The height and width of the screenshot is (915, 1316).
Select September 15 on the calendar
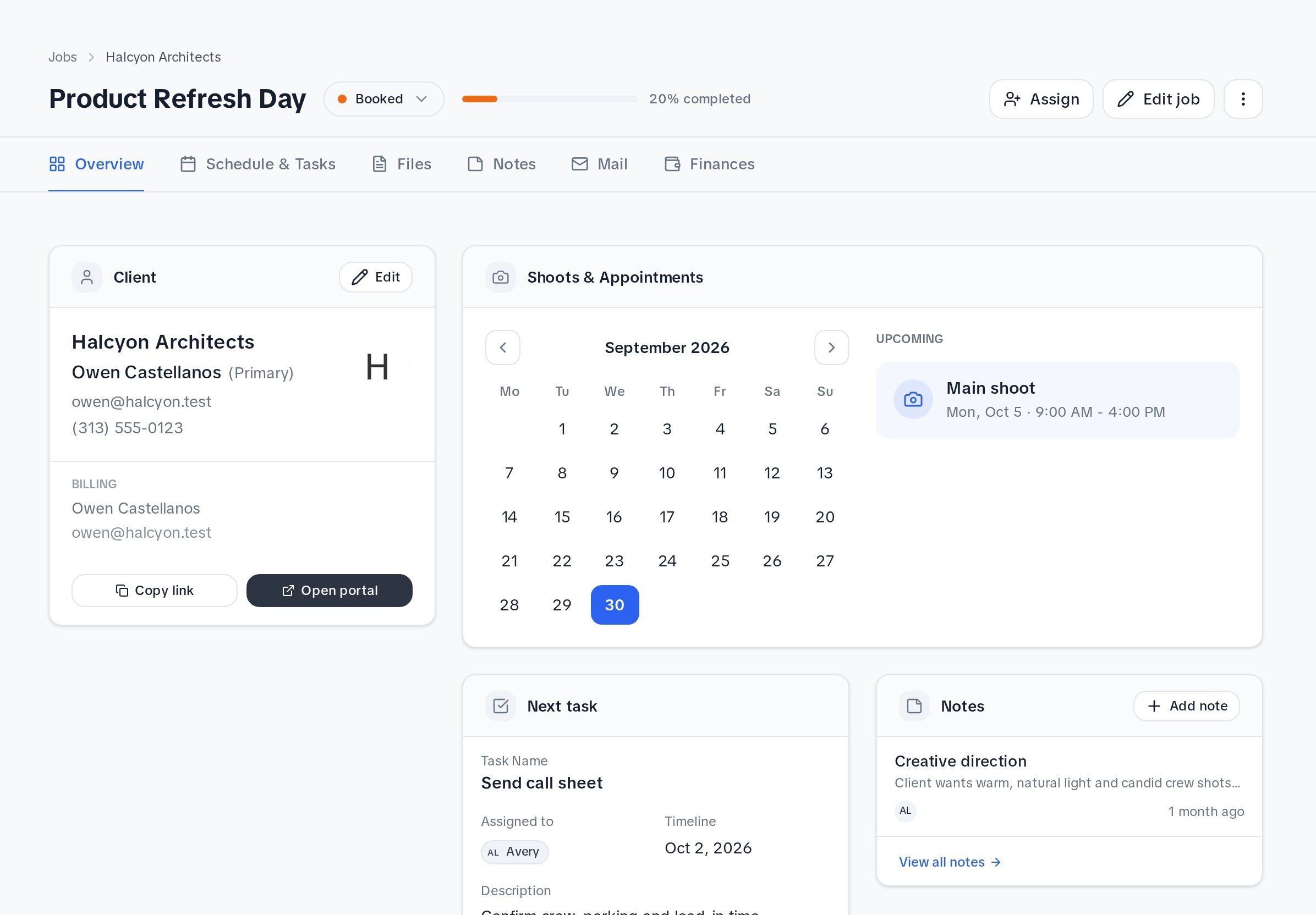(x=562, y=517)
